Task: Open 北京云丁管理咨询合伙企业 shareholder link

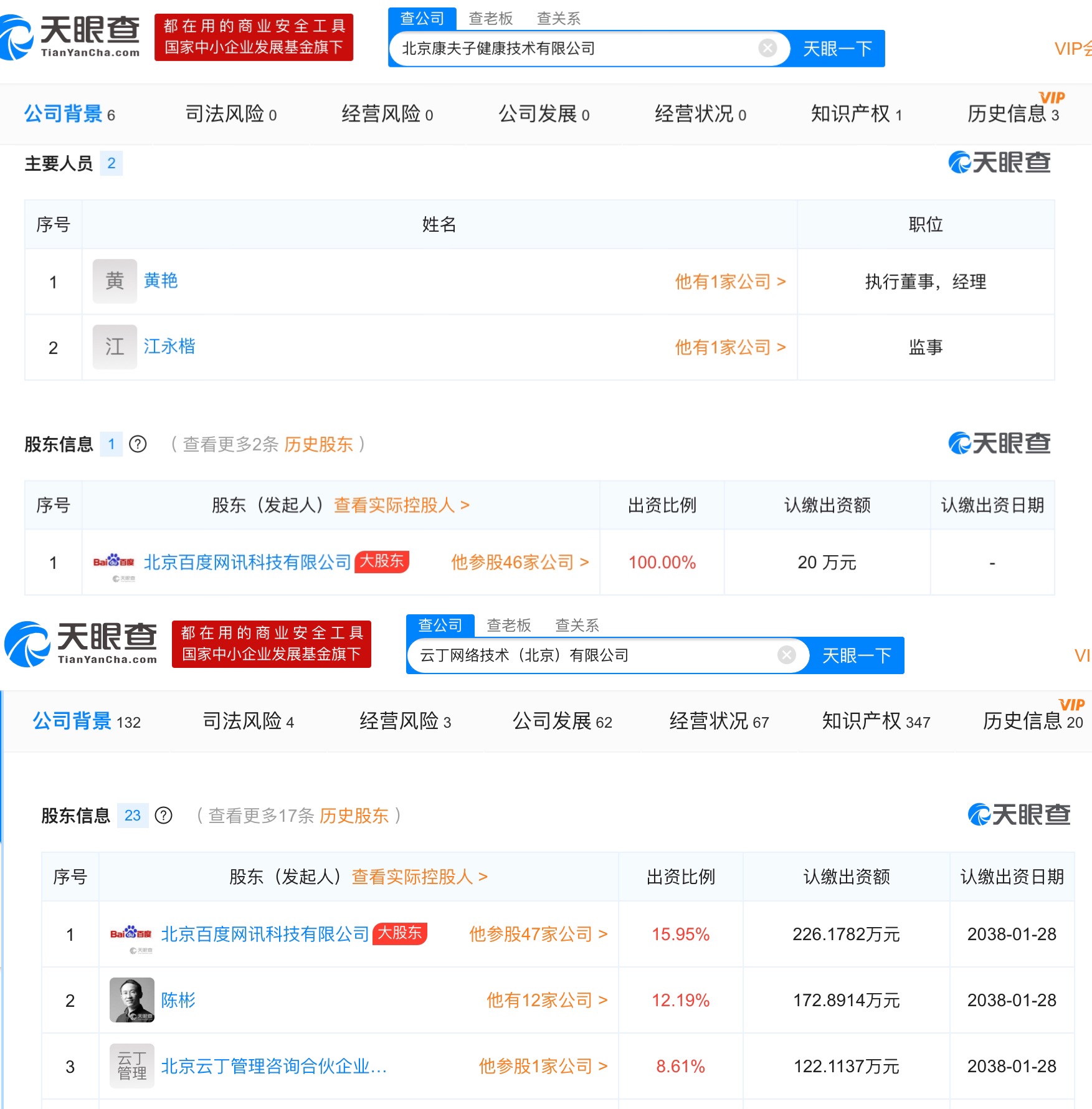Action: 274,1066
